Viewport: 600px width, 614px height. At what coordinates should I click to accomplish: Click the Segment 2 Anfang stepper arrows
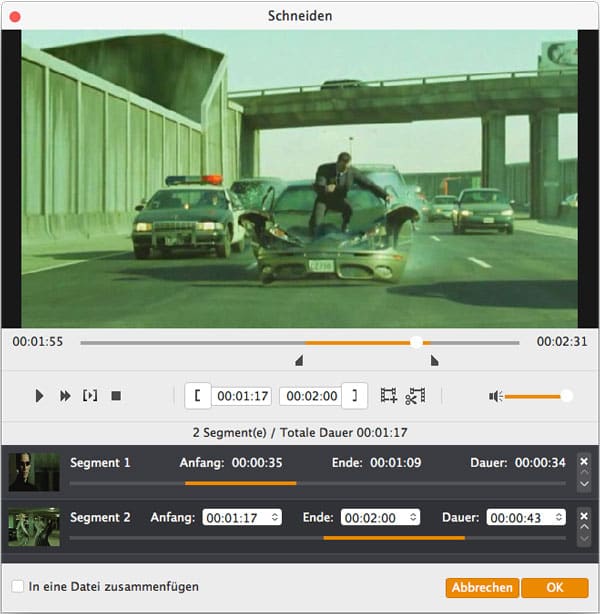point(275,518)
